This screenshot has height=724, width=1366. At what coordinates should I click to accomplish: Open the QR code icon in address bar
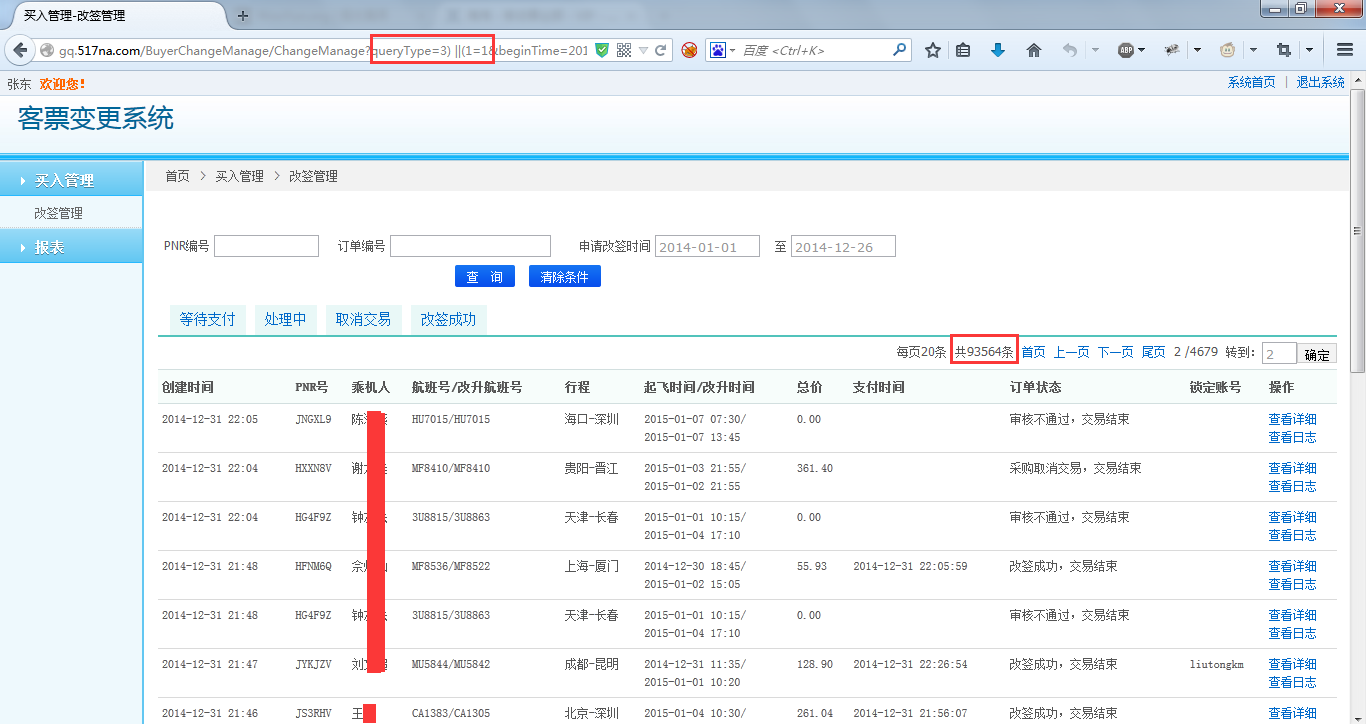pyautogui.click(x=624, y=50)
